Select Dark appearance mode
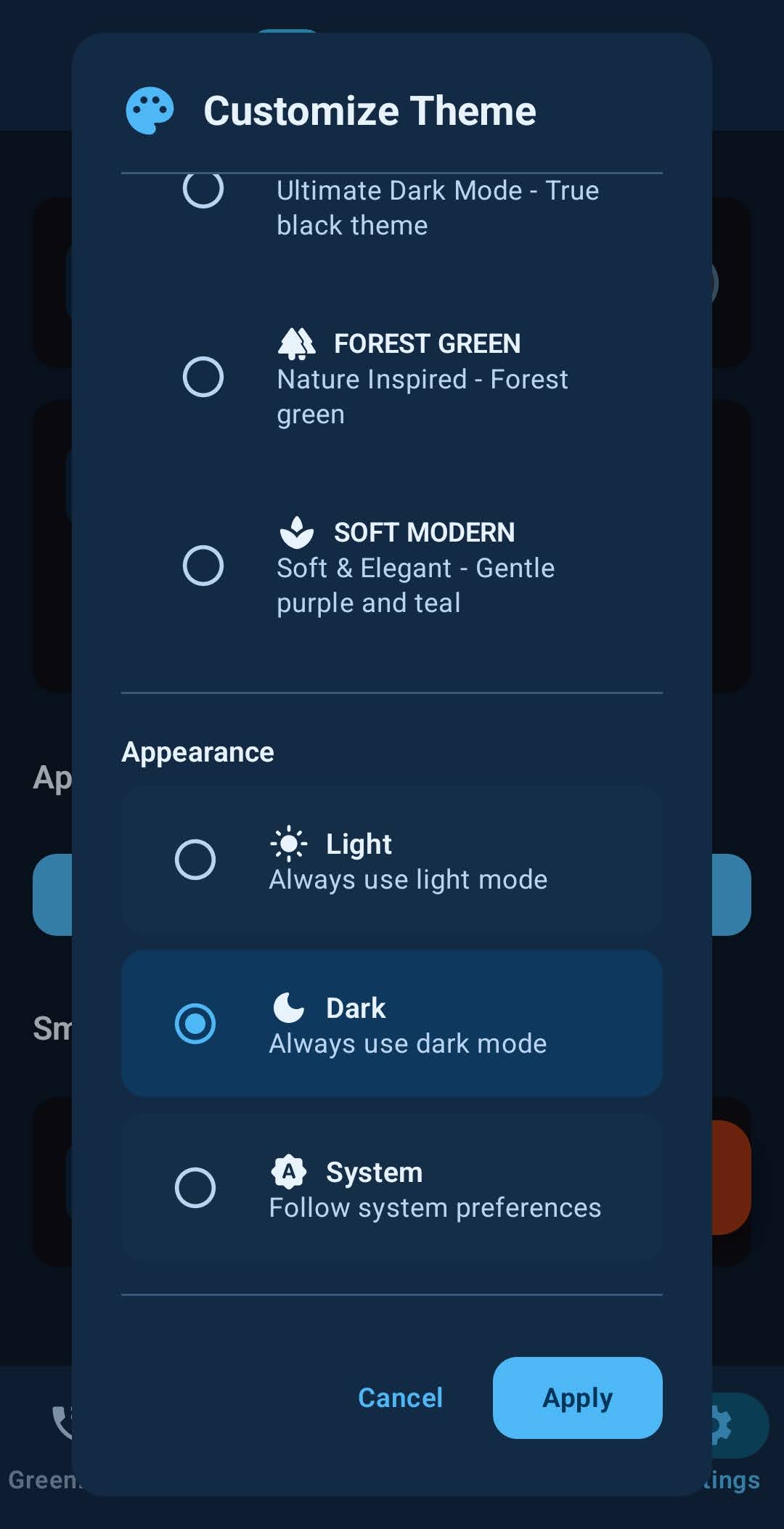The image size is (784, 1529). click(195, 1024)
